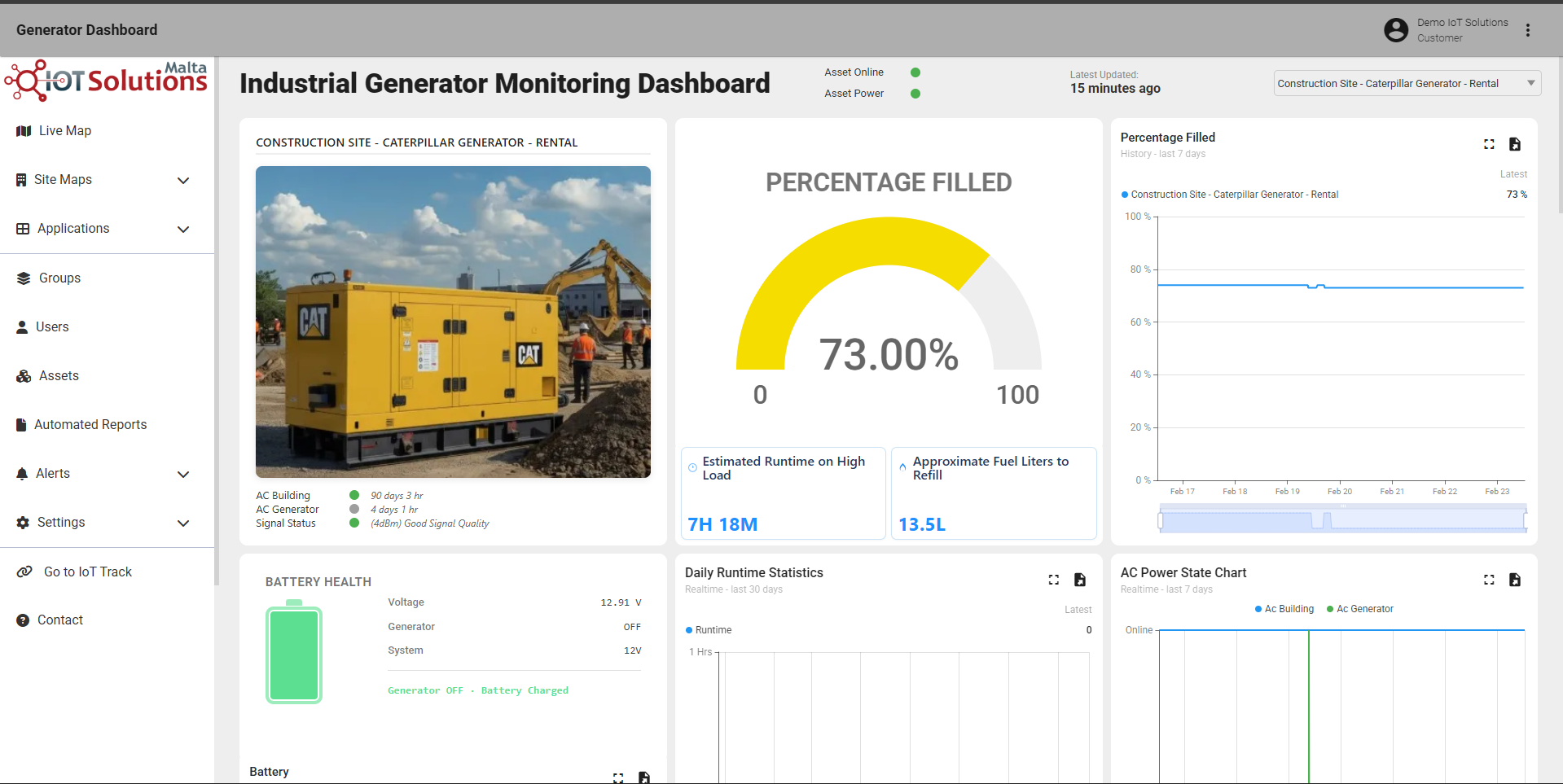Expand the Applications submenu chevron
The image size is (1563, 784).
183,230
